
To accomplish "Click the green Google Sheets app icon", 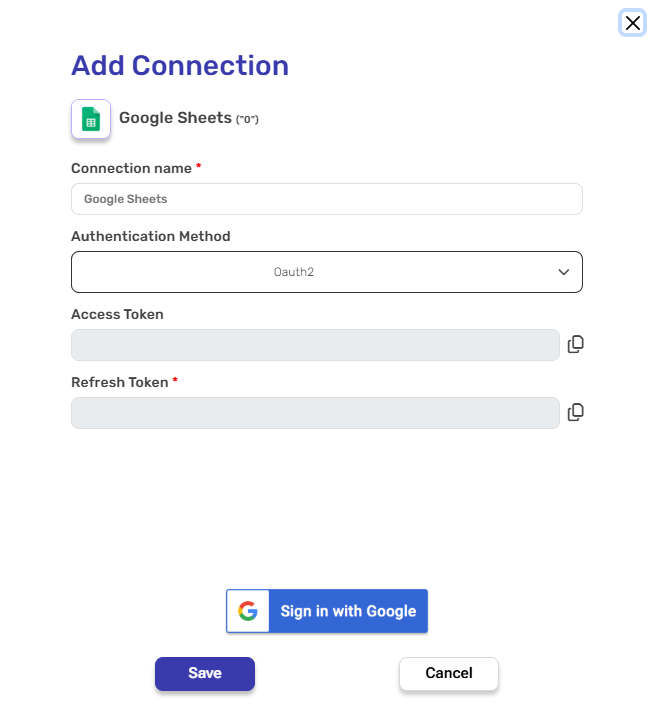I will 91,119.
